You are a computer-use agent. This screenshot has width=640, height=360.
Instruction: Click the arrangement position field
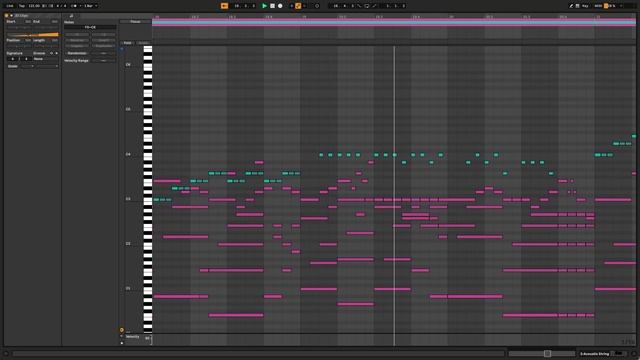pyautogui.click(x=244, y=6)
